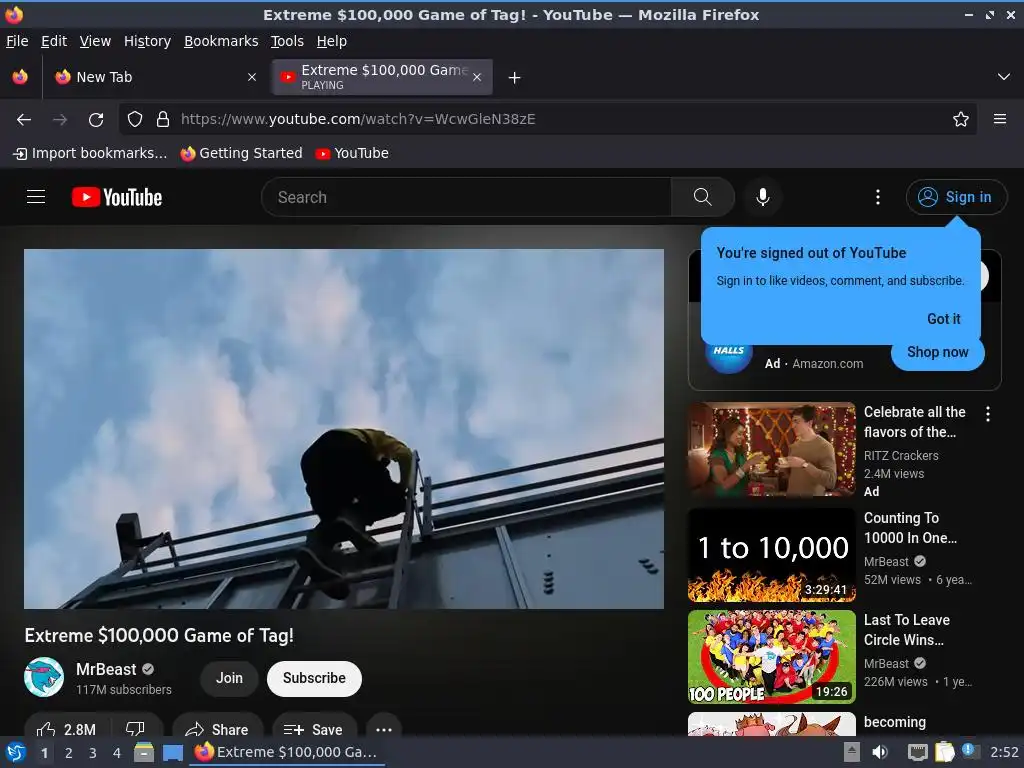Open Firefox View pinned icon
Screen dimensions: 1024x768
pos(20,77)
